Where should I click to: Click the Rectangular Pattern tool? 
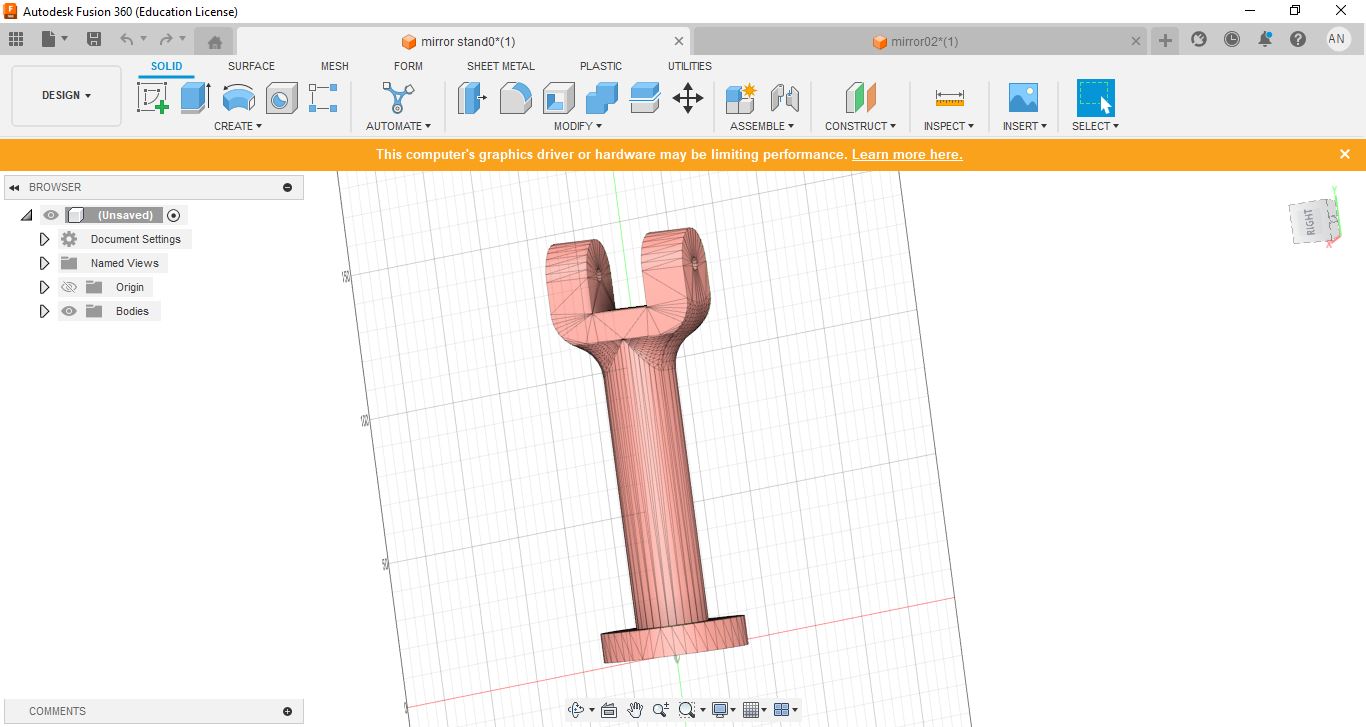point(323,98)
